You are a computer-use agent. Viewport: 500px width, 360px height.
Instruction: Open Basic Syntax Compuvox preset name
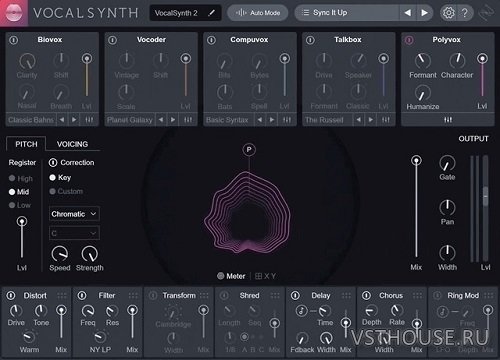pos(227,120)
